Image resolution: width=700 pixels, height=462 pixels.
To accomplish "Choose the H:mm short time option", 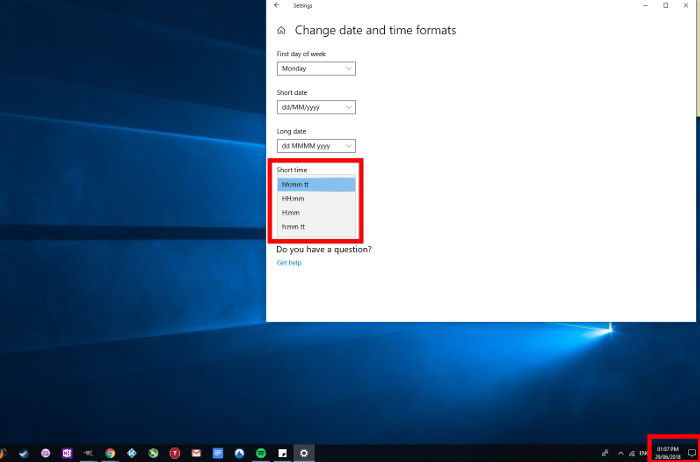I will click(316, 213).
